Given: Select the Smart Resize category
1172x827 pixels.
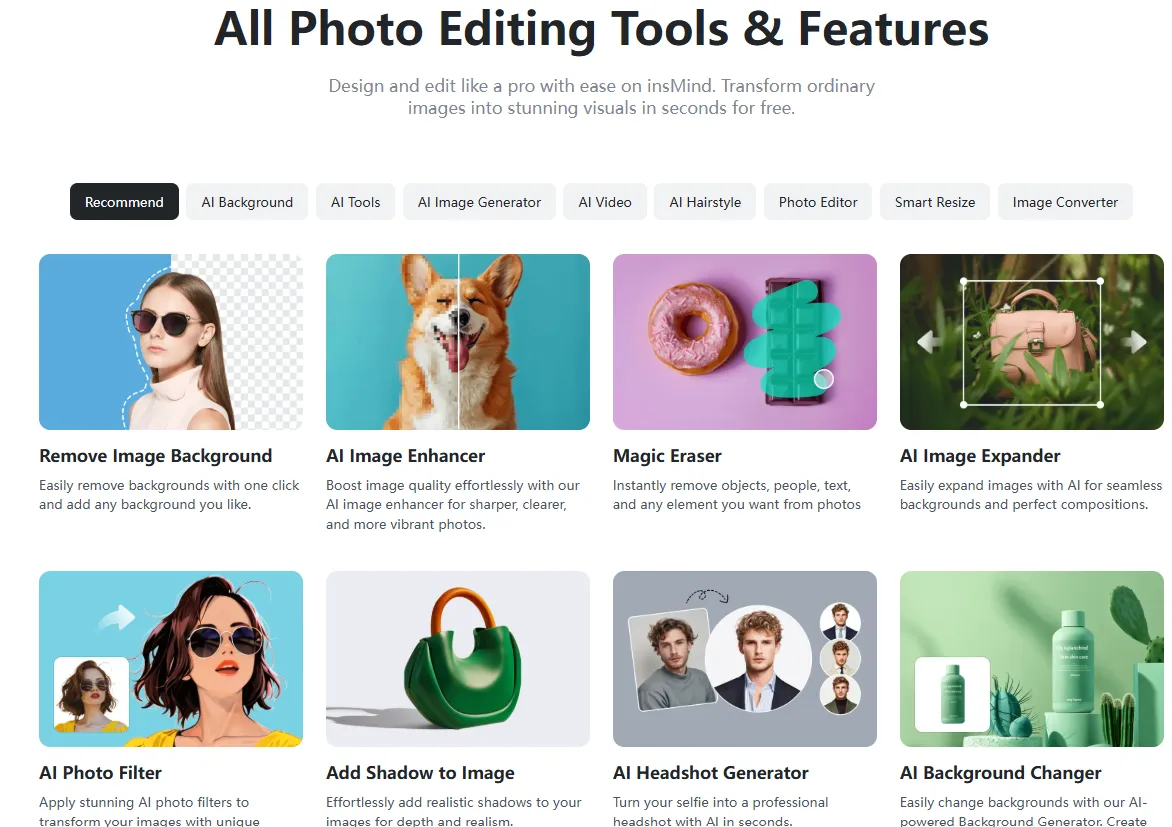Looking at the screenshot, I should [934, 201].
